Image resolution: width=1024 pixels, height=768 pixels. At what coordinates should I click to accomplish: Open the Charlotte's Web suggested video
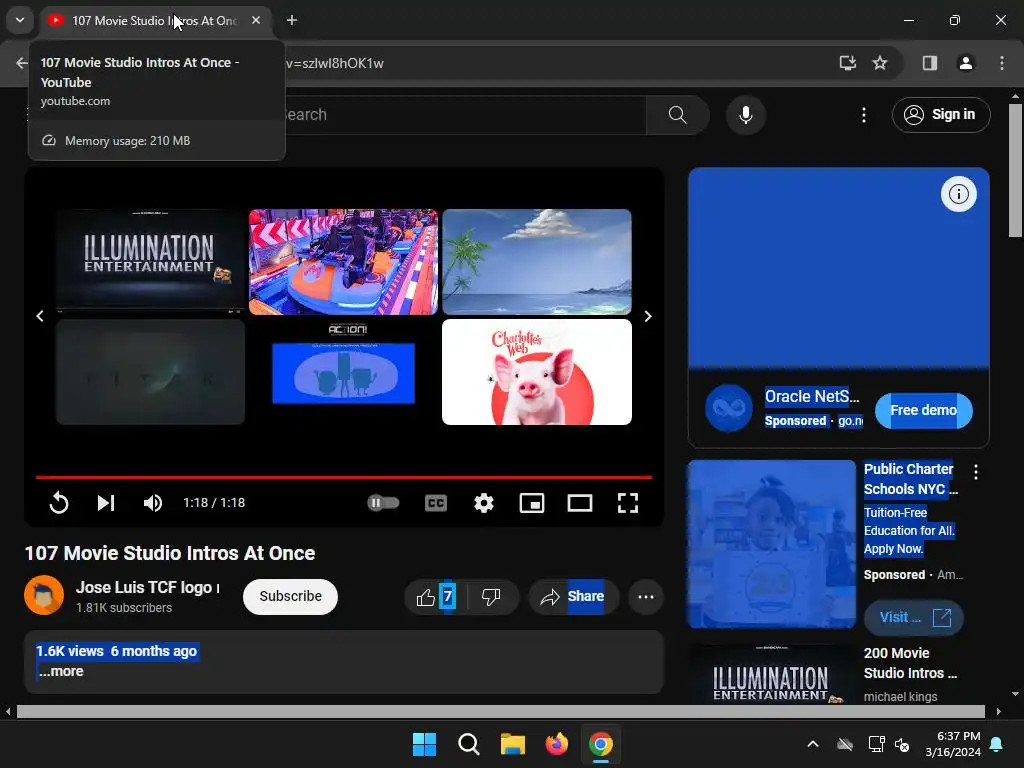point(537,372)
